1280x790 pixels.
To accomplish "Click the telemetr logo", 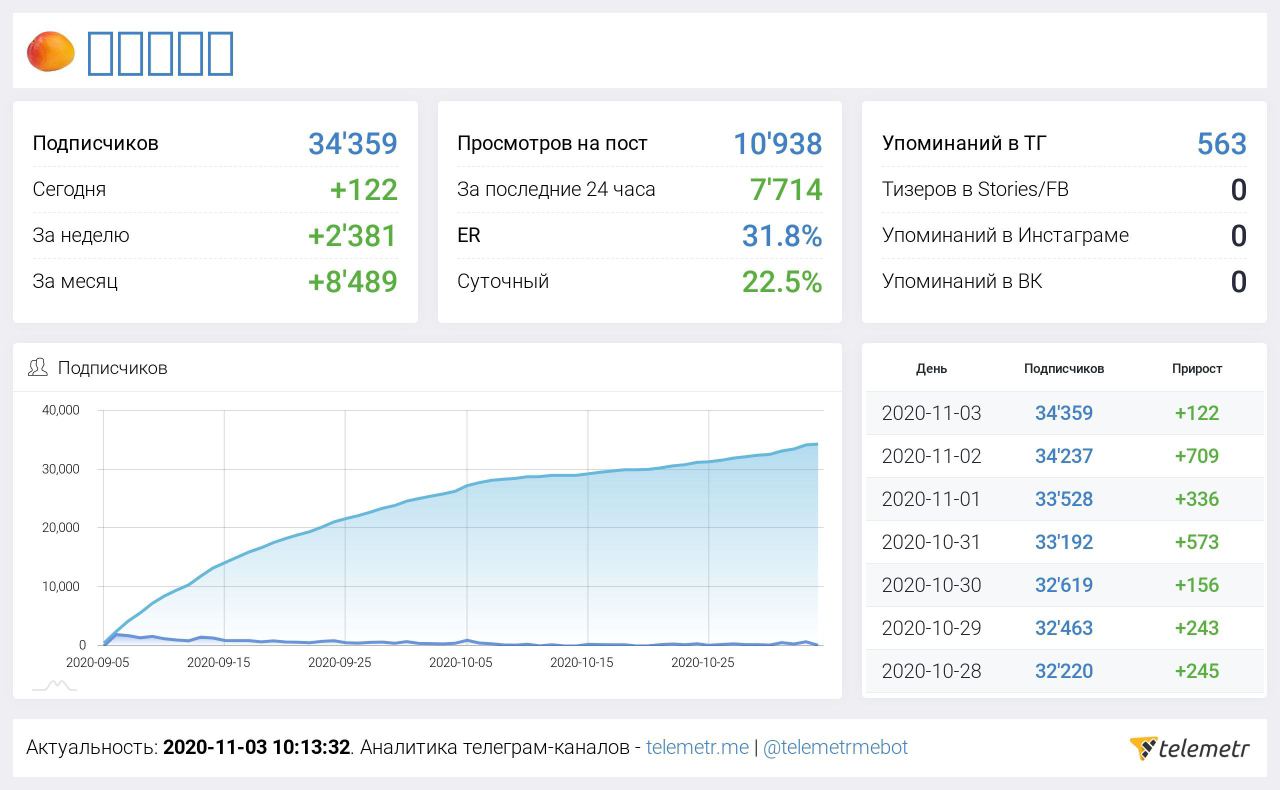I will pyautogui.click(x=1190, y=748).
